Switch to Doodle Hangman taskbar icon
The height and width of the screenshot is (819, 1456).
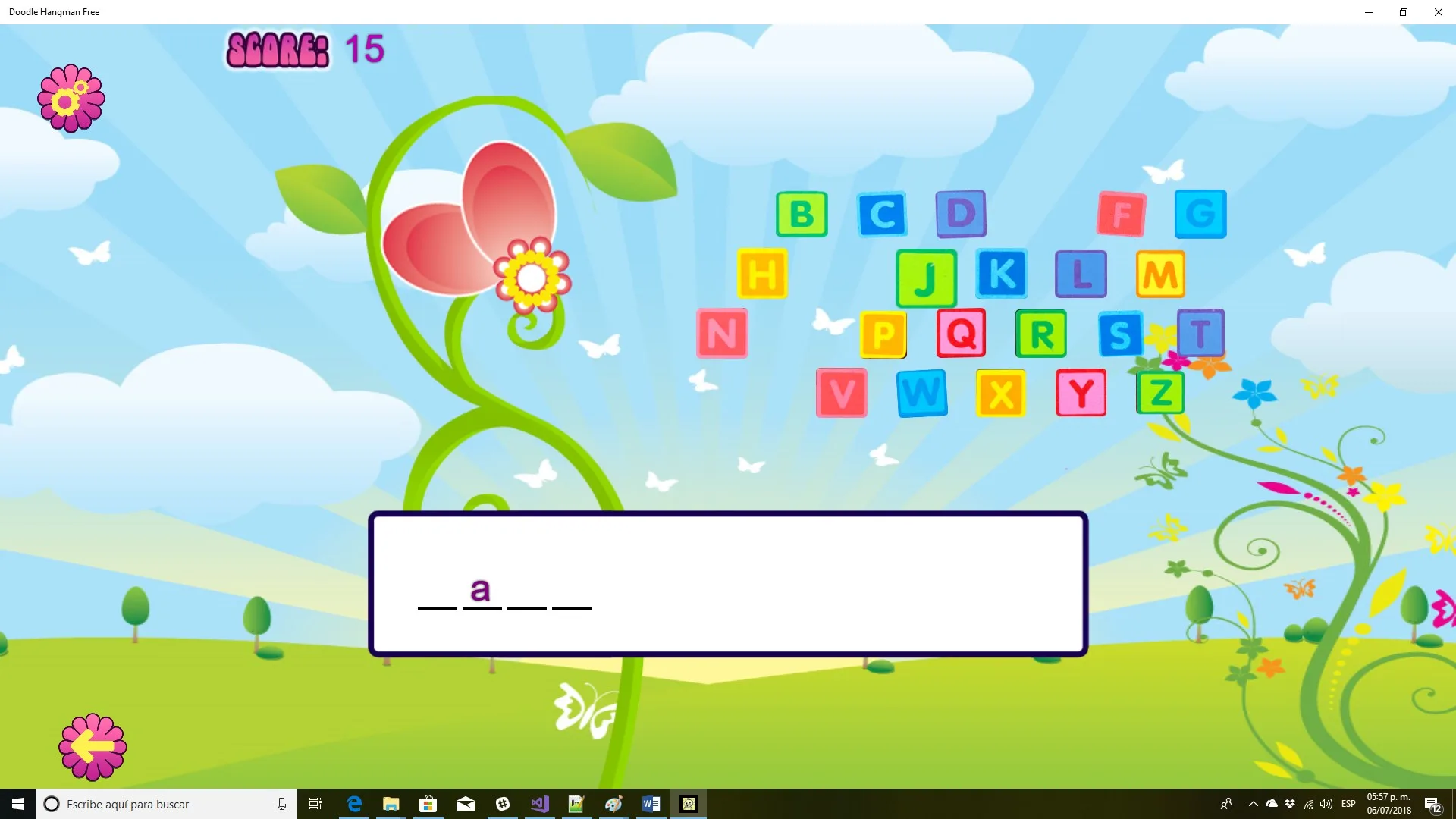[x=689, y=804]
